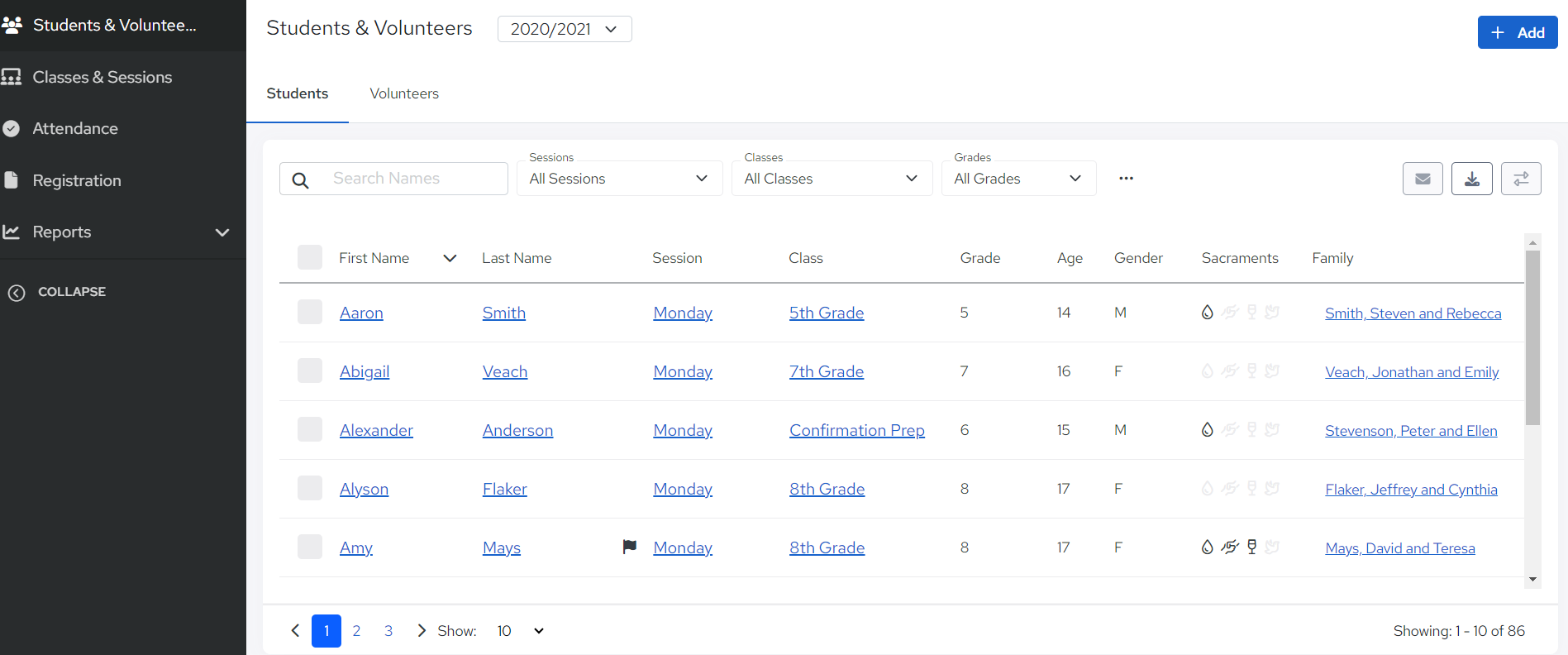Check the box for Alexander Anderson
This screenshot has width=1568, height=655.
pyautogui.click(x=310, y=429)
